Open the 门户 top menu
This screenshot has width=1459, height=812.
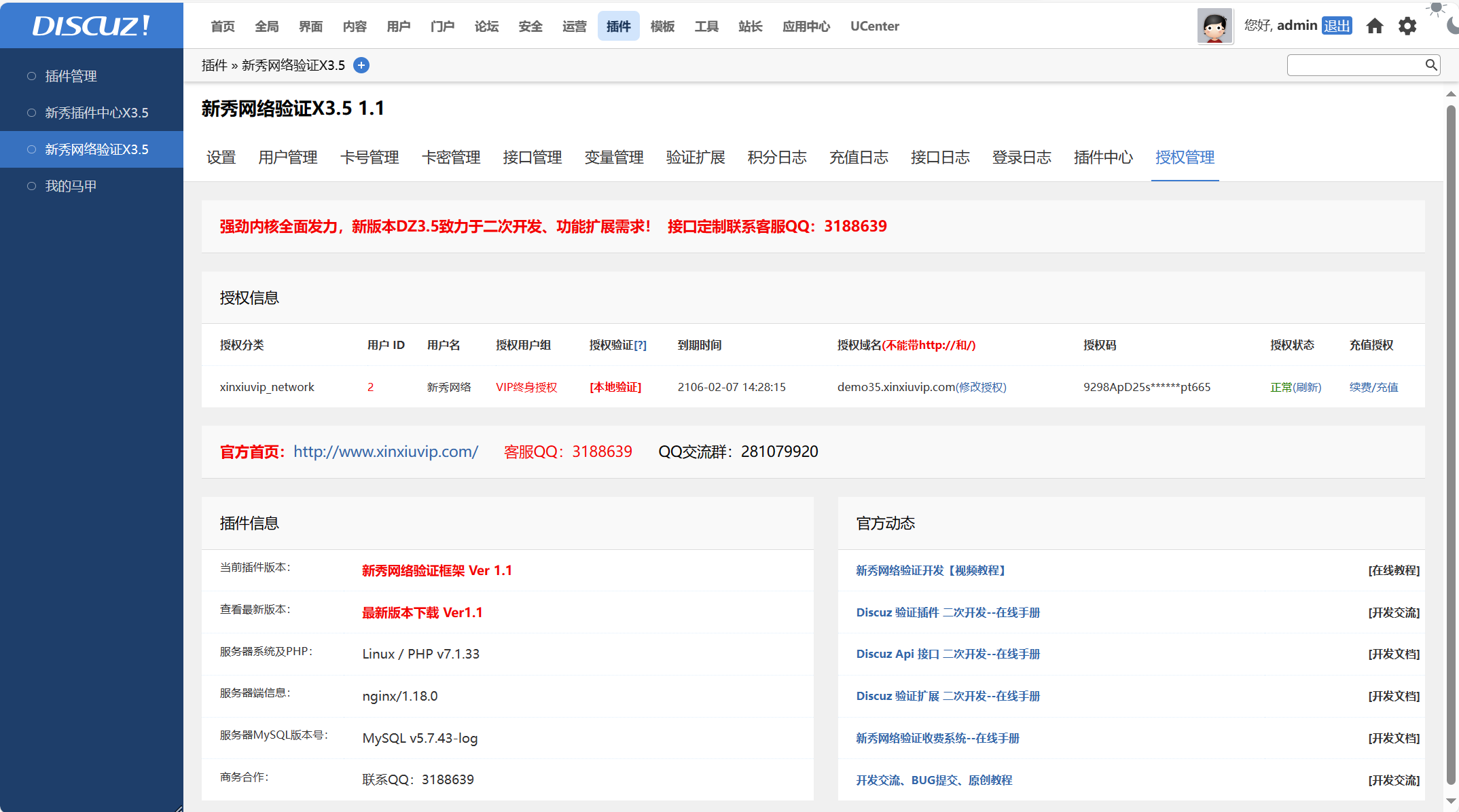442,26
